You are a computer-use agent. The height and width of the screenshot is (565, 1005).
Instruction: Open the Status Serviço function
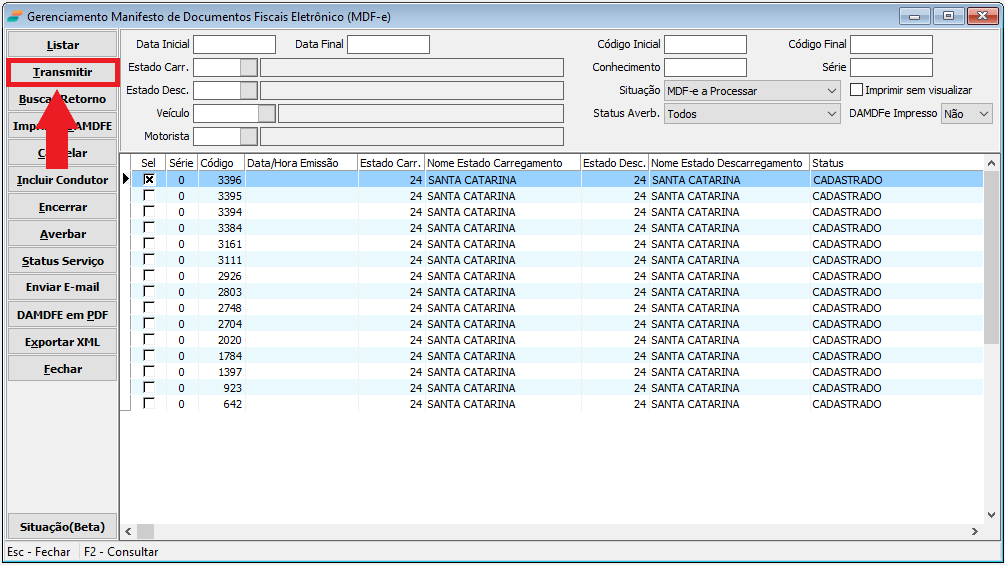62,261
